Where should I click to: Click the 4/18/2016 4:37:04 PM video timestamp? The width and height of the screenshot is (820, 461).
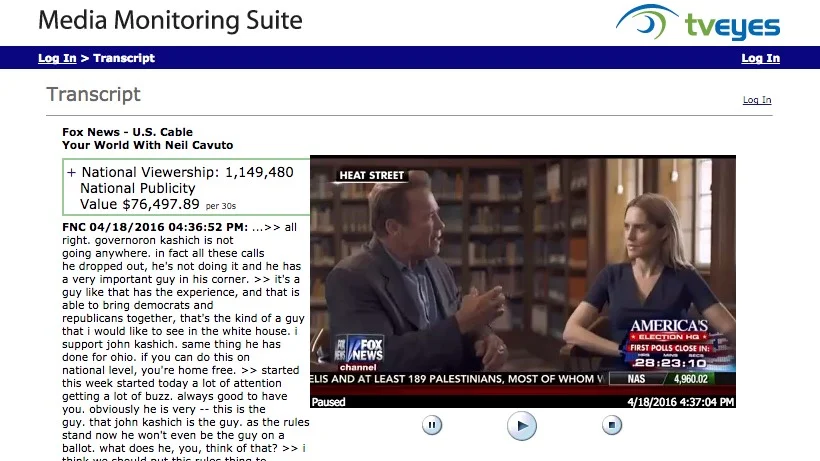pos(681,402)
